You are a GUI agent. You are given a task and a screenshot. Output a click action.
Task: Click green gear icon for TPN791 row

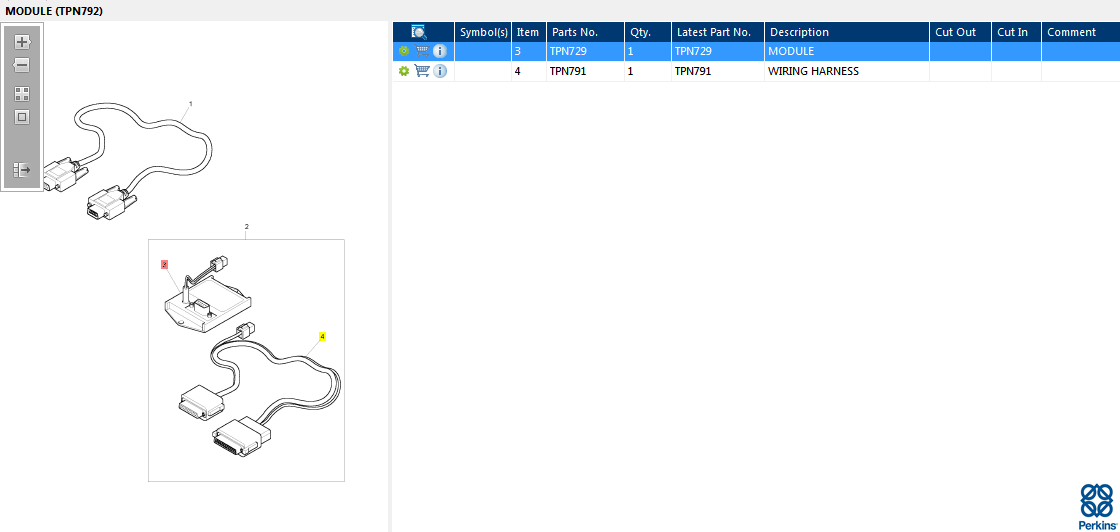coord(404,71)
